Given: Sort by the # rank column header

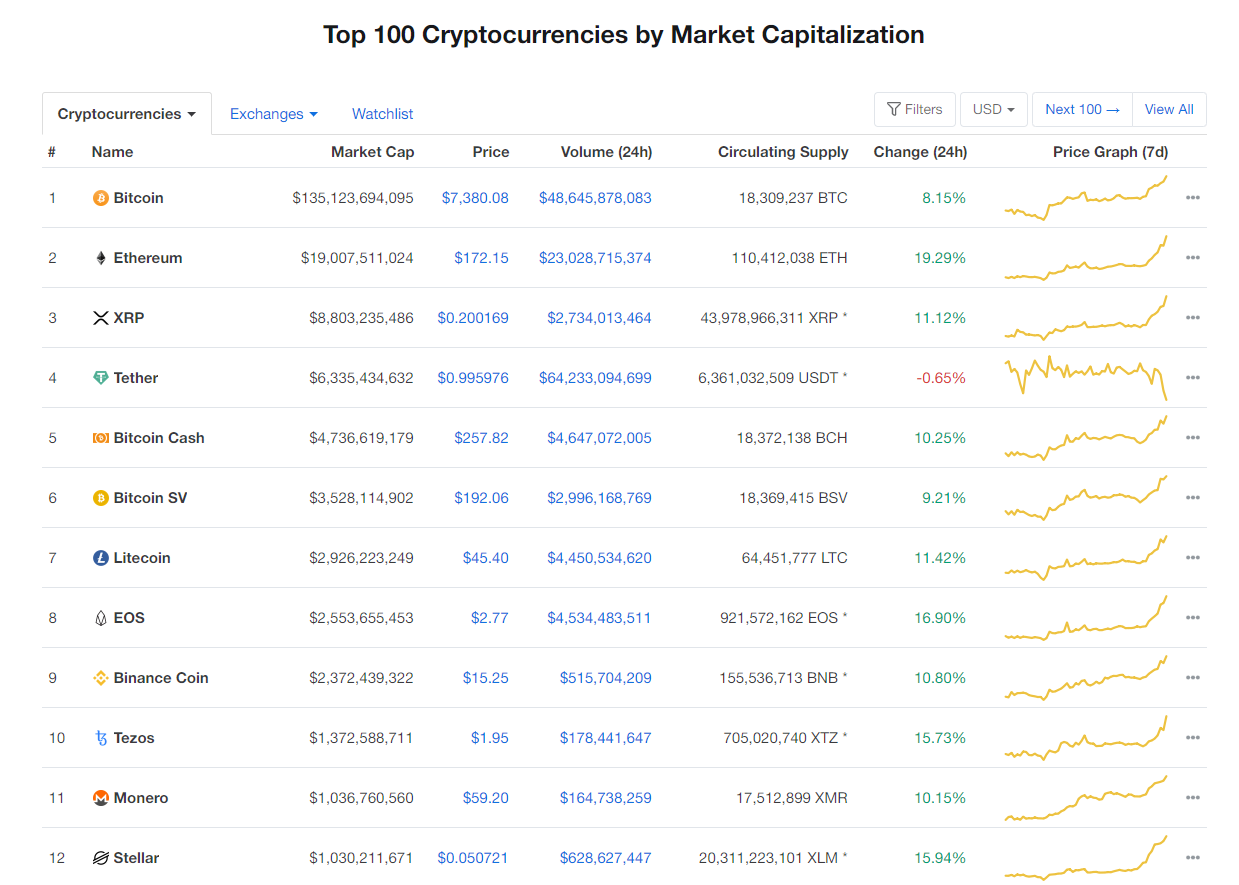Looking at the screenshot, I should [x=52, y=152].
